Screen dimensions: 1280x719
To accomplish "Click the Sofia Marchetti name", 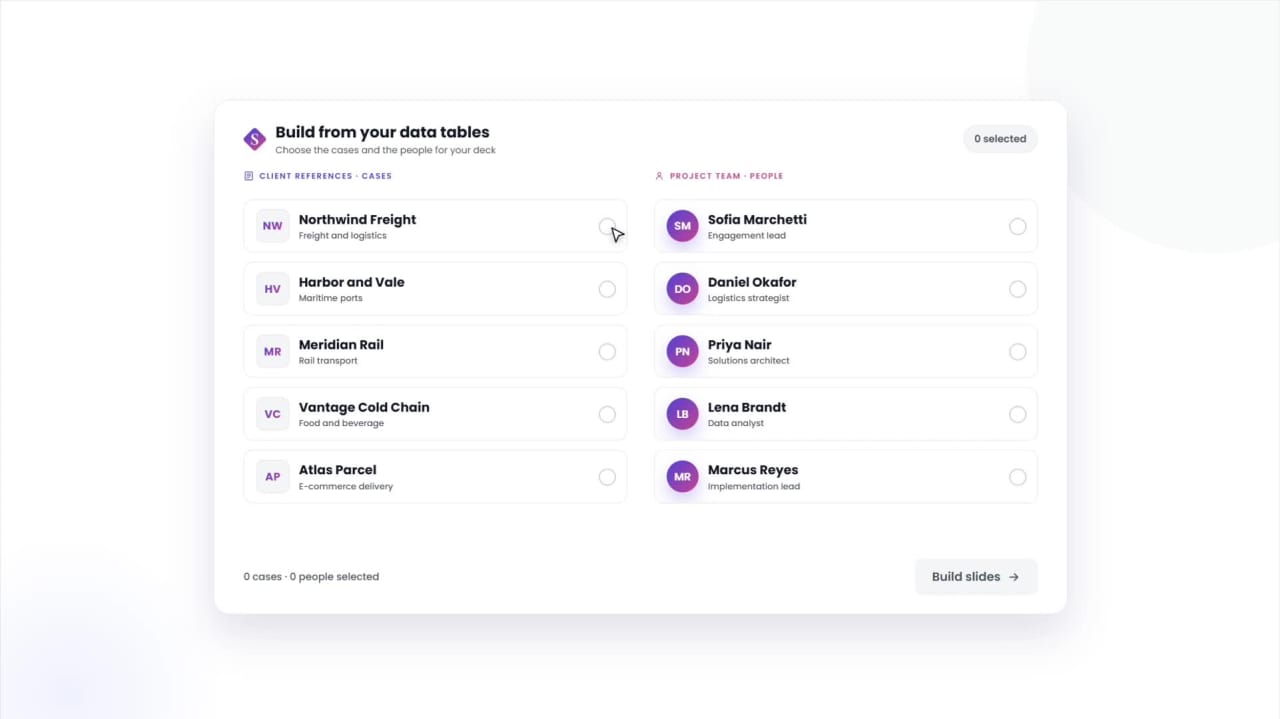I will coord(757,219).
